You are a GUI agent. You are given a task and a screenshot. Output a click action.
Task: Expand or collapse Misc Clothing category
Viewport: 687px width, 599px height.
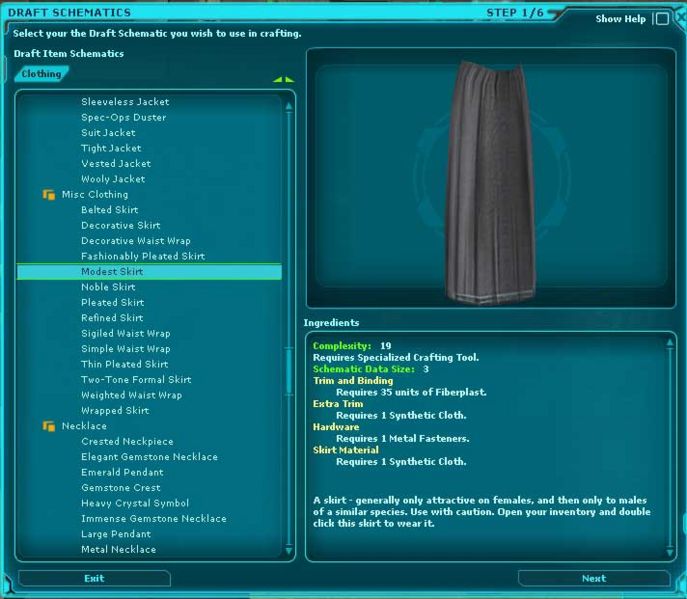(95, 195)
